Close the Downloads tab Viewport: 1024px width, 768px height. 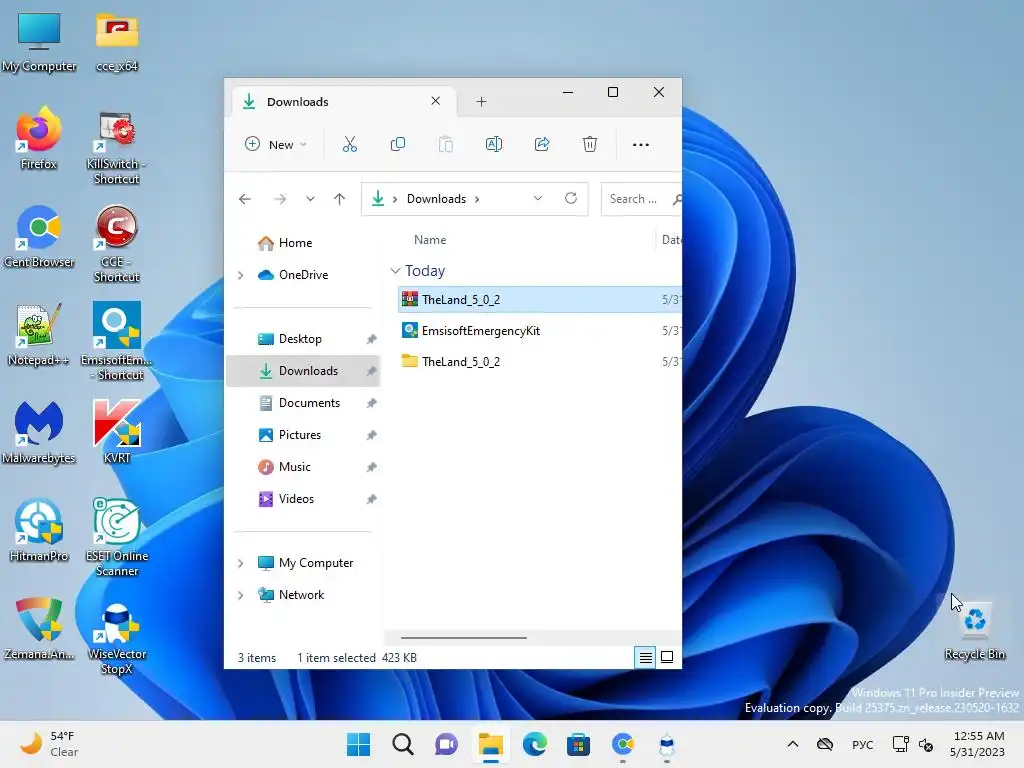436,101
